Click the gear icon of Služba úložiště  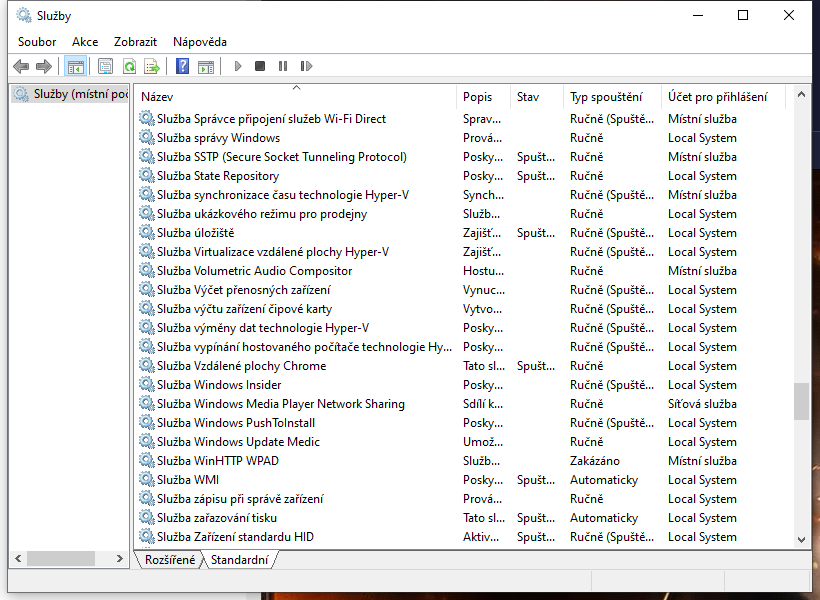146,232
